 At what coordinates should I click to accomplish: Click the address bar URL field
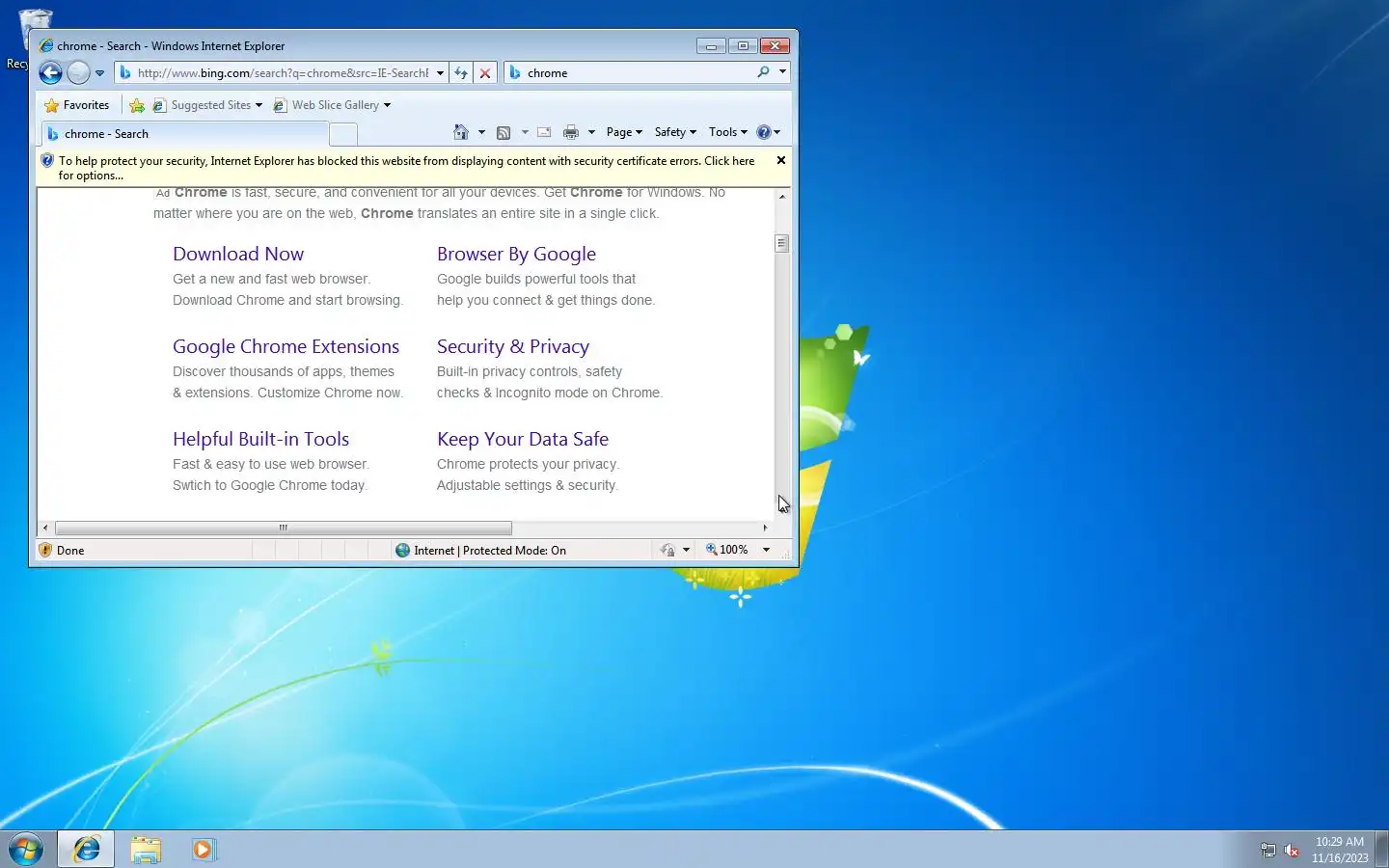[280, 73]
